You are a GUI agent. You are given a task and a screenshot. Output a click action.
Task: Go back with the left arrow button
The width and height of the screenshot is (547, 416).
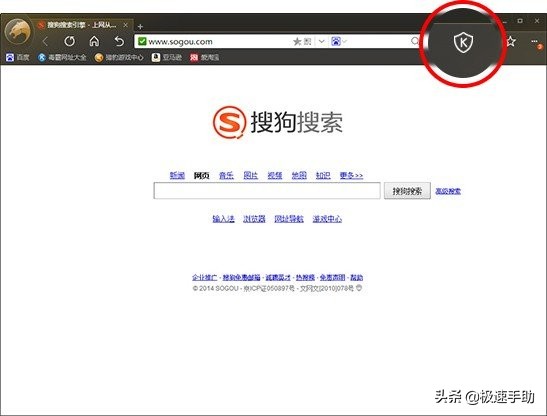click(x=45, y=42)
